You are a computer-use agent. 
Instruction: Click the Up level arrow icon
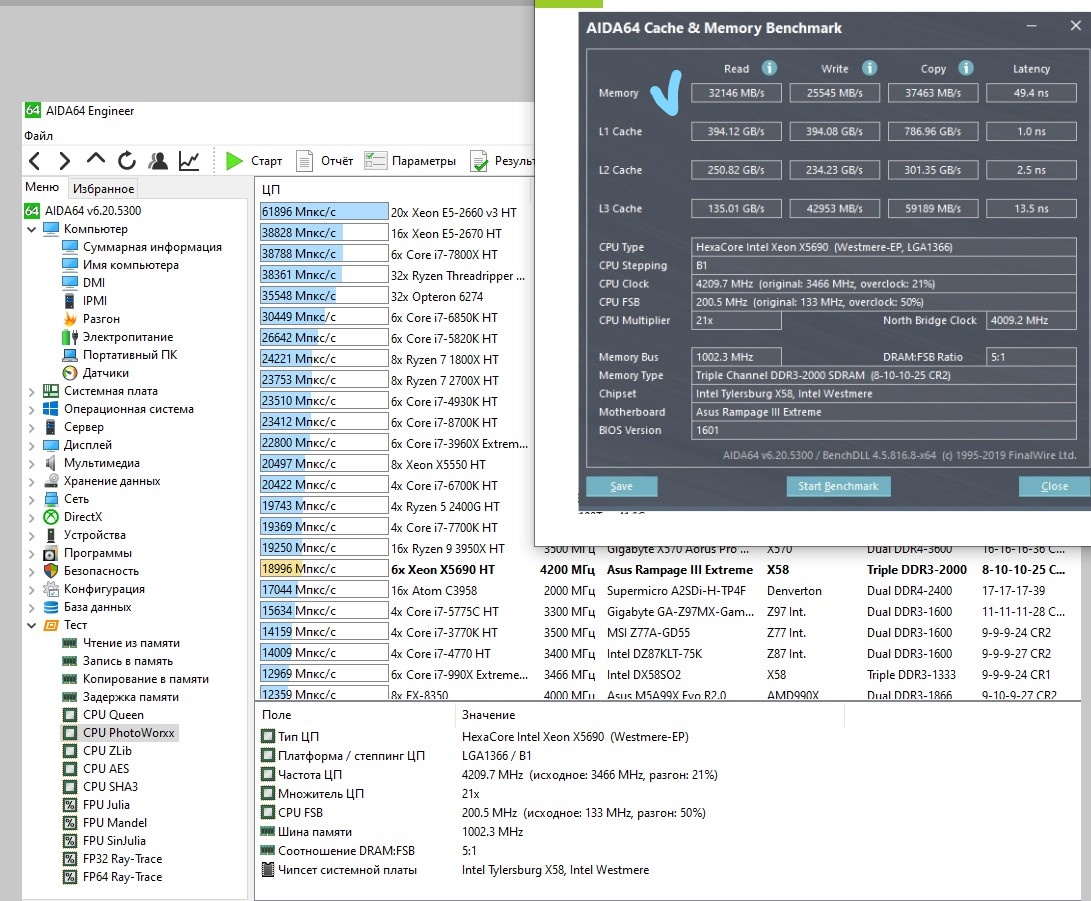(x=95, y=159)
